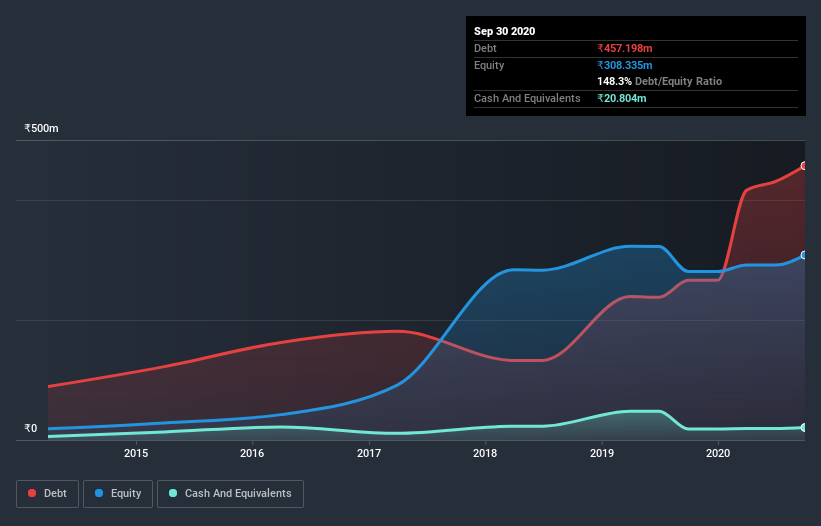Image resolution: width=821 pixels, height=526 pixels.
Task: Click the ₹500m y-axis label
Action: (41, 128)
